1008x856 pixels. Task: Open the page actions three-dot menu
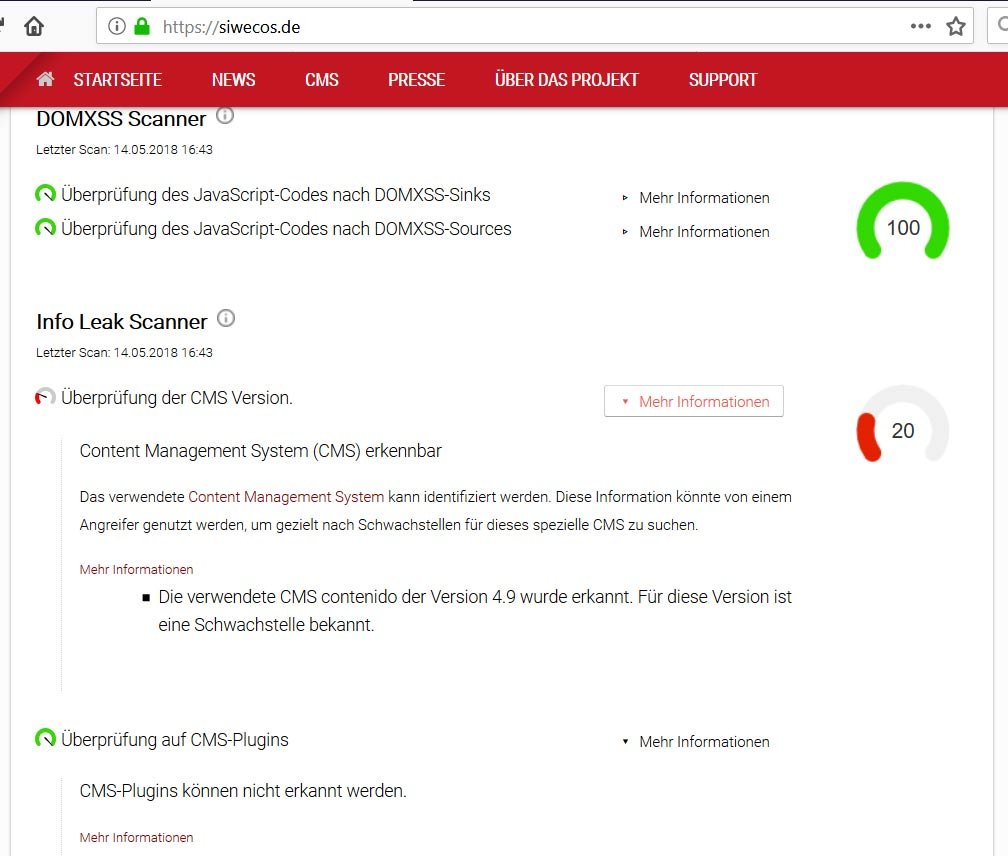[x=921, y=27]
